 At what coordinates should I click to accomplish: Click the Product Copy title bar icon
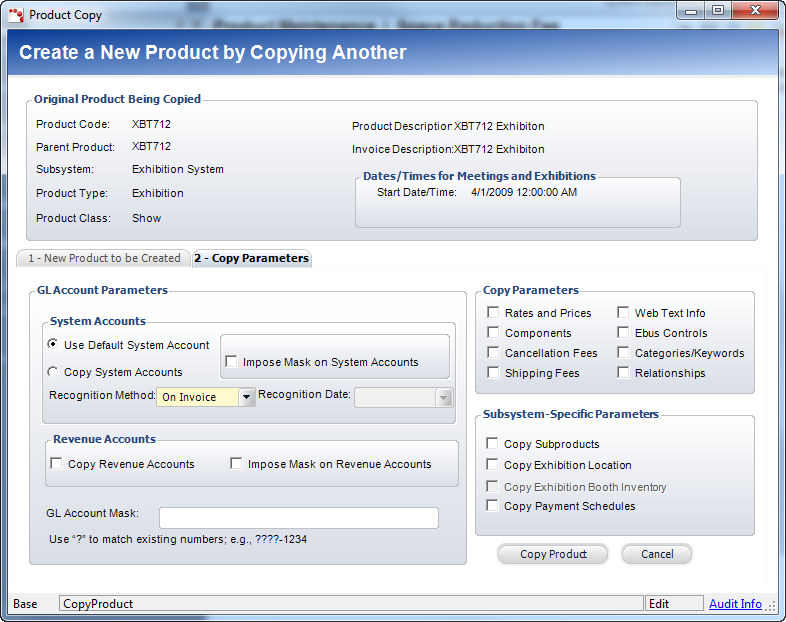coord(15,15)
